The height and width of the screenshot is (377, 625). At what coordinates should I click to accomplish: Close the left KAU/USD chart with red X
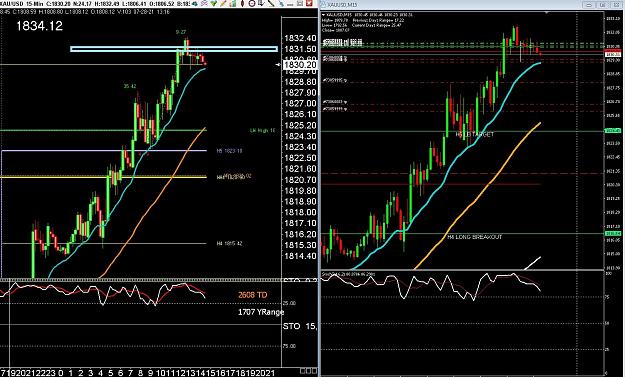coord(309,3)
